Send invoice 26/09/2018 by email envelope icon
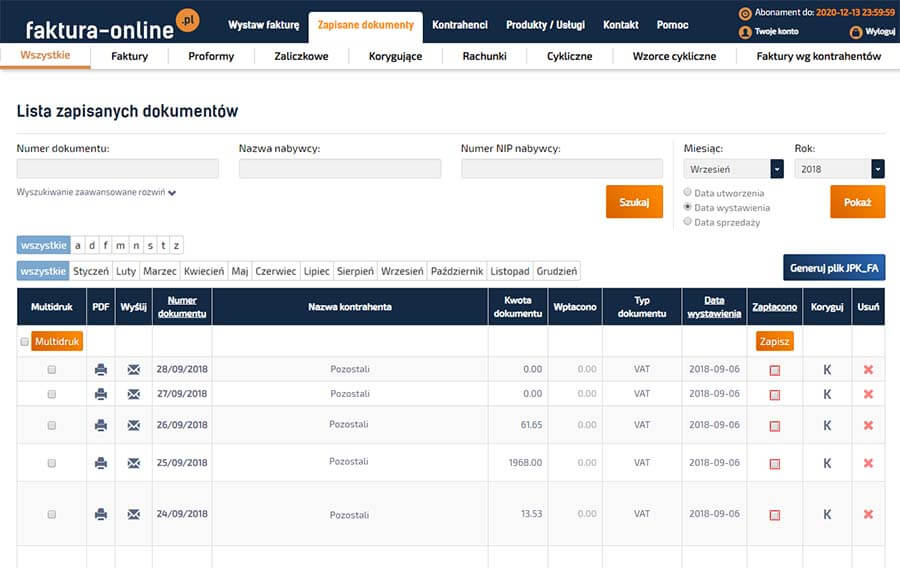This screenshot has width=900, height=568. pyautogui.click(x=134, y=425)
